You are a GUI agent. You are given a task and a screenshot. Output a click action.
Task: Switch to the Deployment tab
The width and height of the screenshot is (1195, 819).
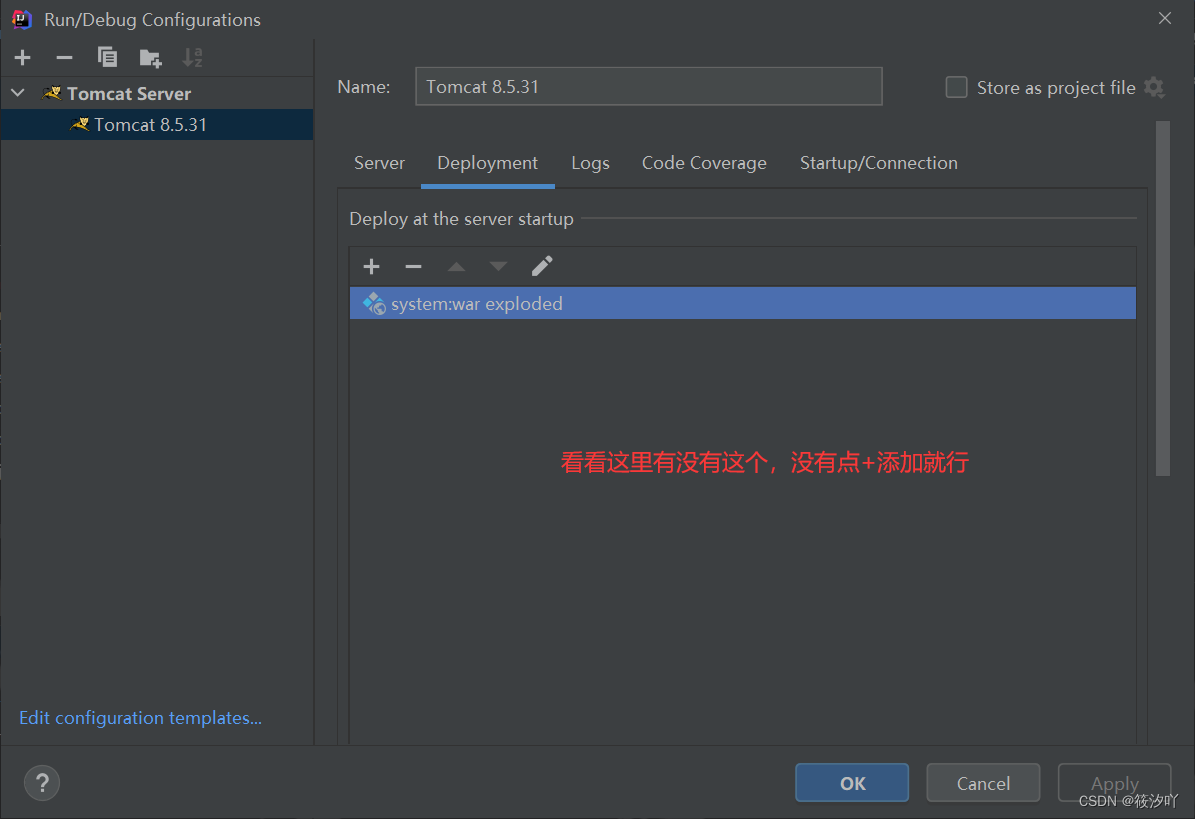click(x=488, y=163)
